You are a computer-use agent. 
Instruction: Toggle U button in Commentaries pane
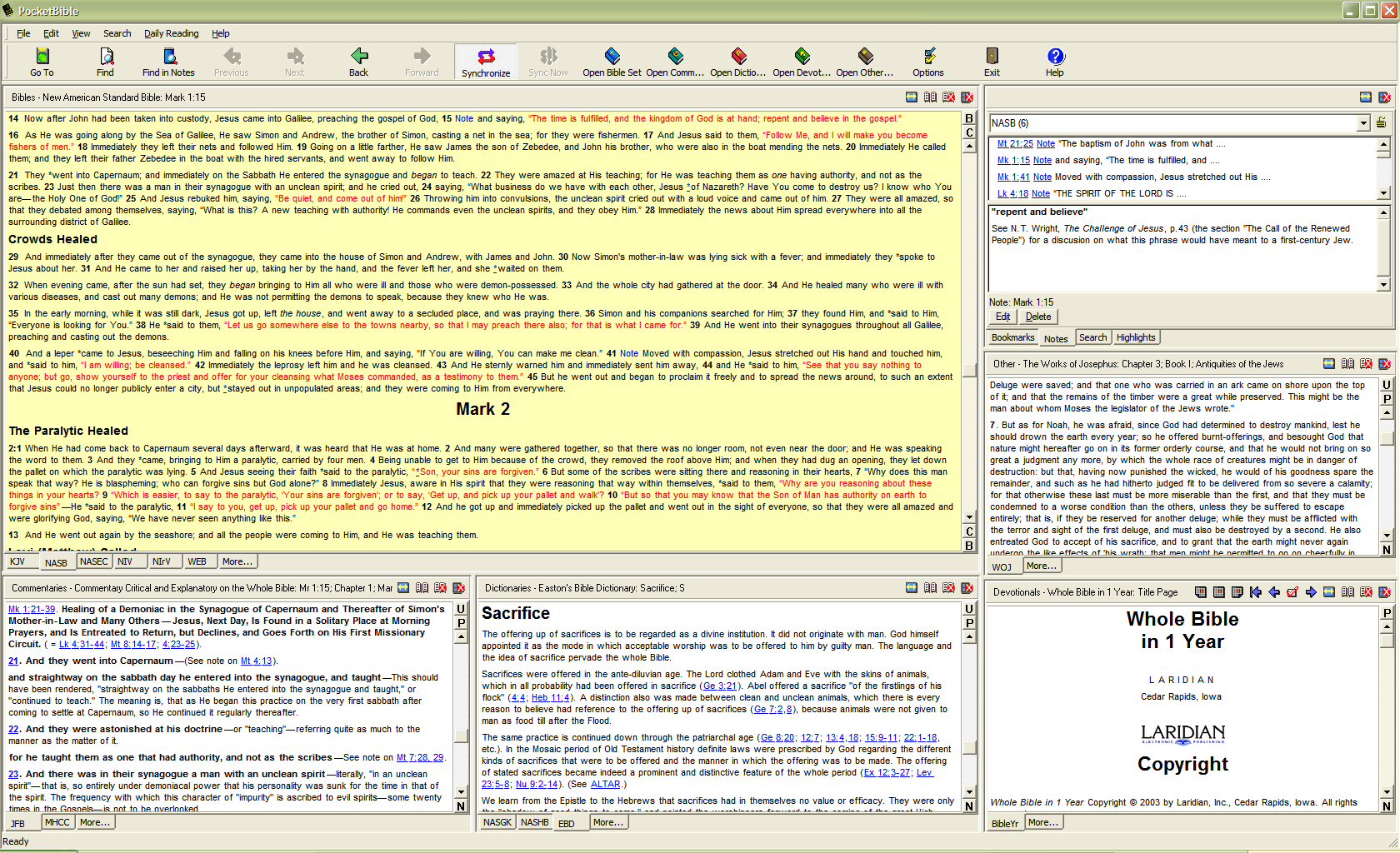pos(460,609)
